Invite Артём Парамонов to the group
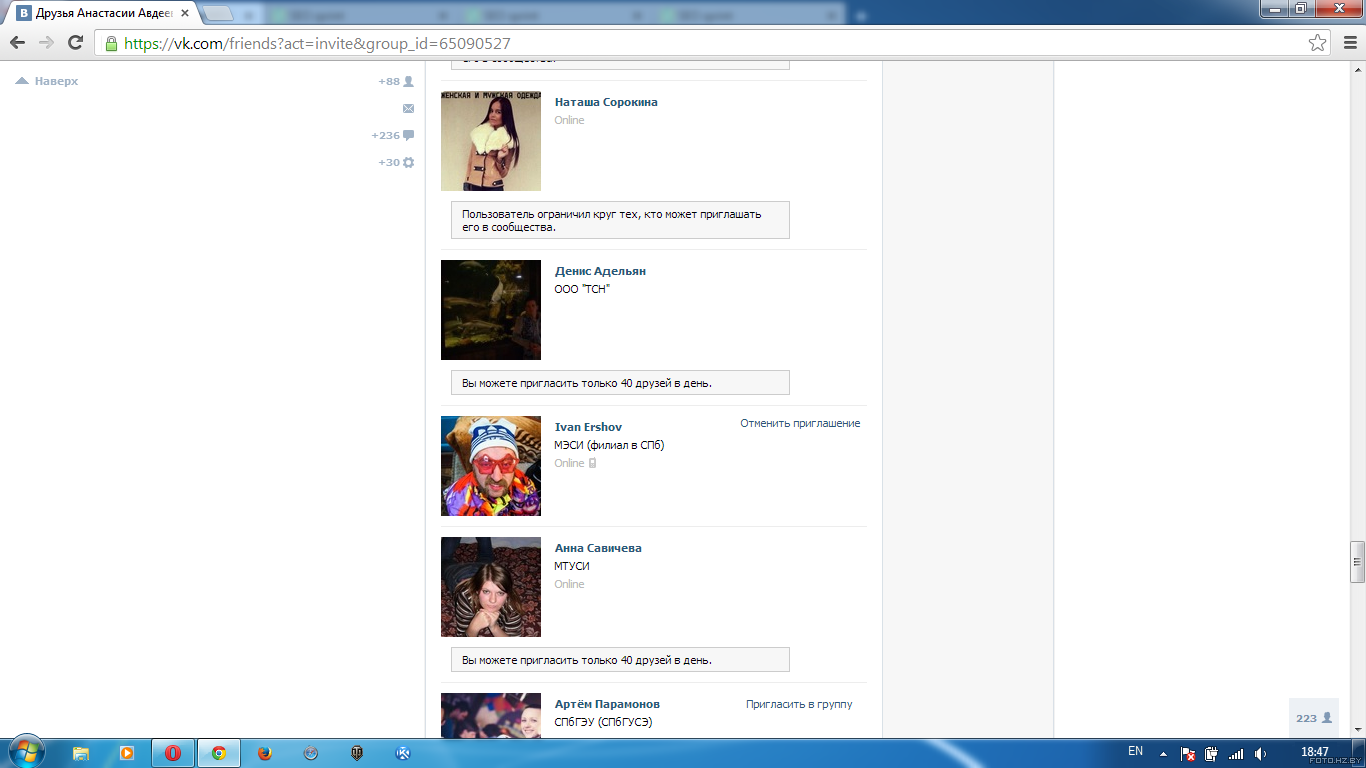Screen dimensions: 1366x768 click(x=799, y=704)
